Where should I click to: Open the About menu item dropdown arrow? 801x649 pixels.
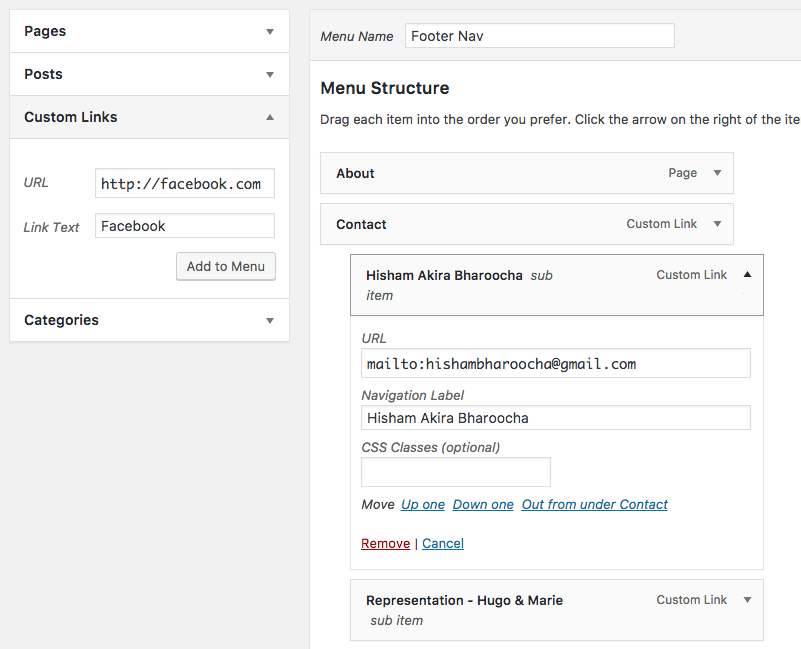pos(717,173)
